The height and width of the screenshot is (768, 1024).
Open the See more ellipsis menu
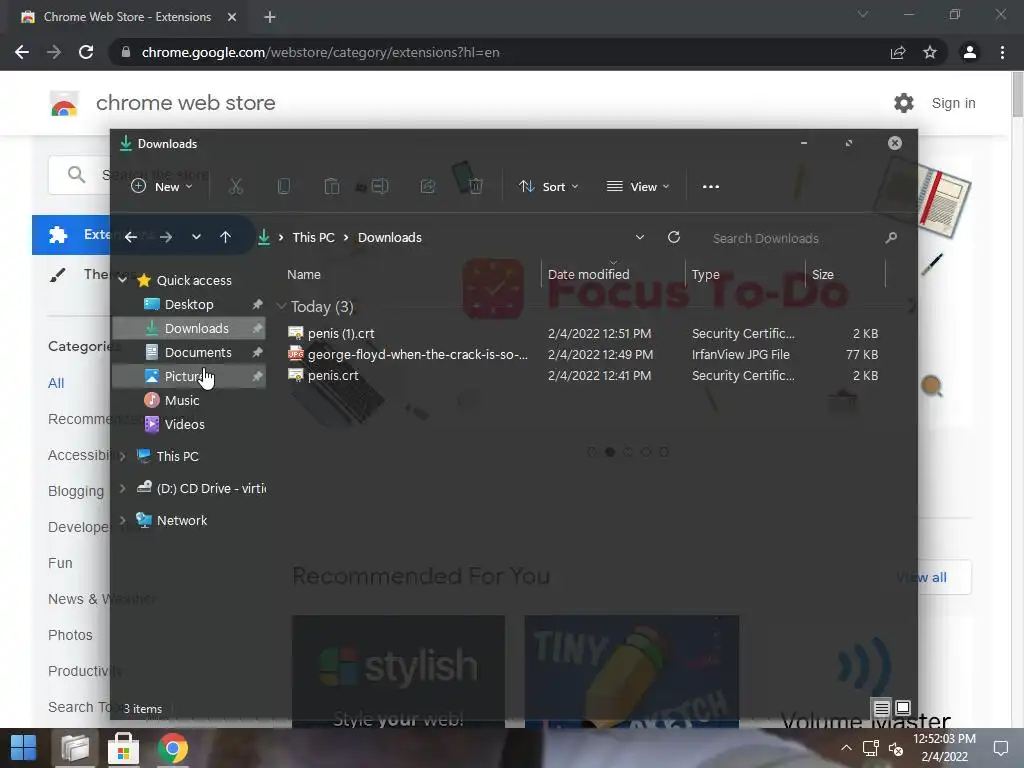[x=711, y=187]
